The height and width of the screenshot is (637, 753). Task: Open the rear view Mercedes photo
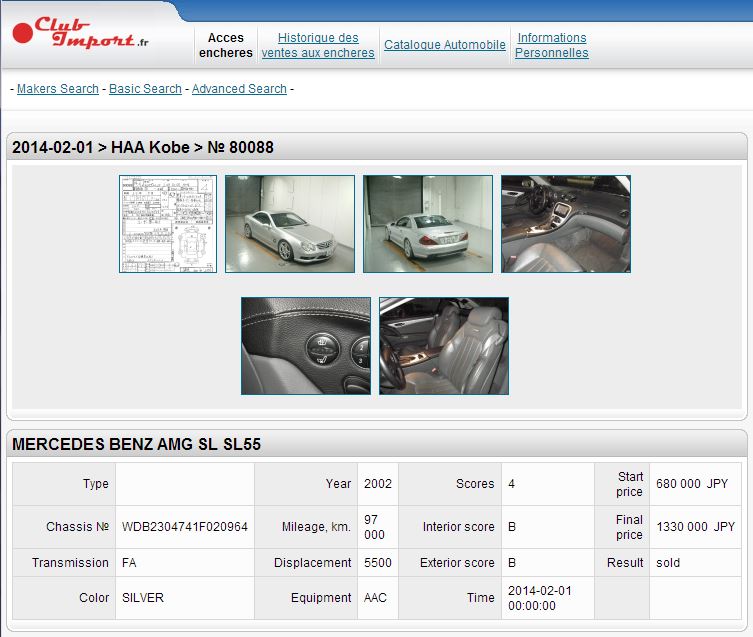tap(428, 224)
